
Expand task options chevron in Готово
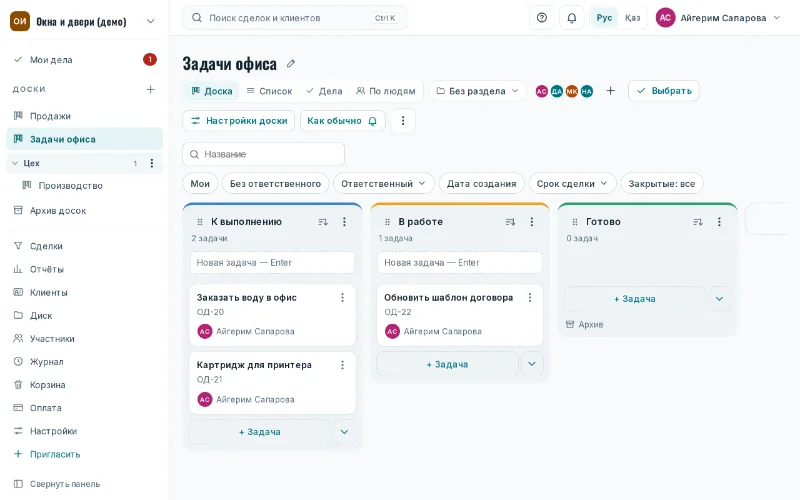719,299
